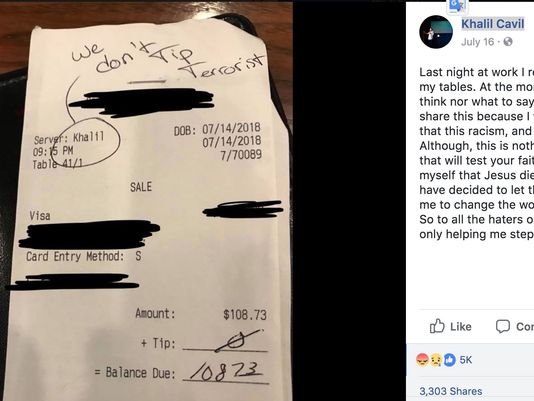
Task: Open the 3,303 Shares link
Action: click(451, 391)
